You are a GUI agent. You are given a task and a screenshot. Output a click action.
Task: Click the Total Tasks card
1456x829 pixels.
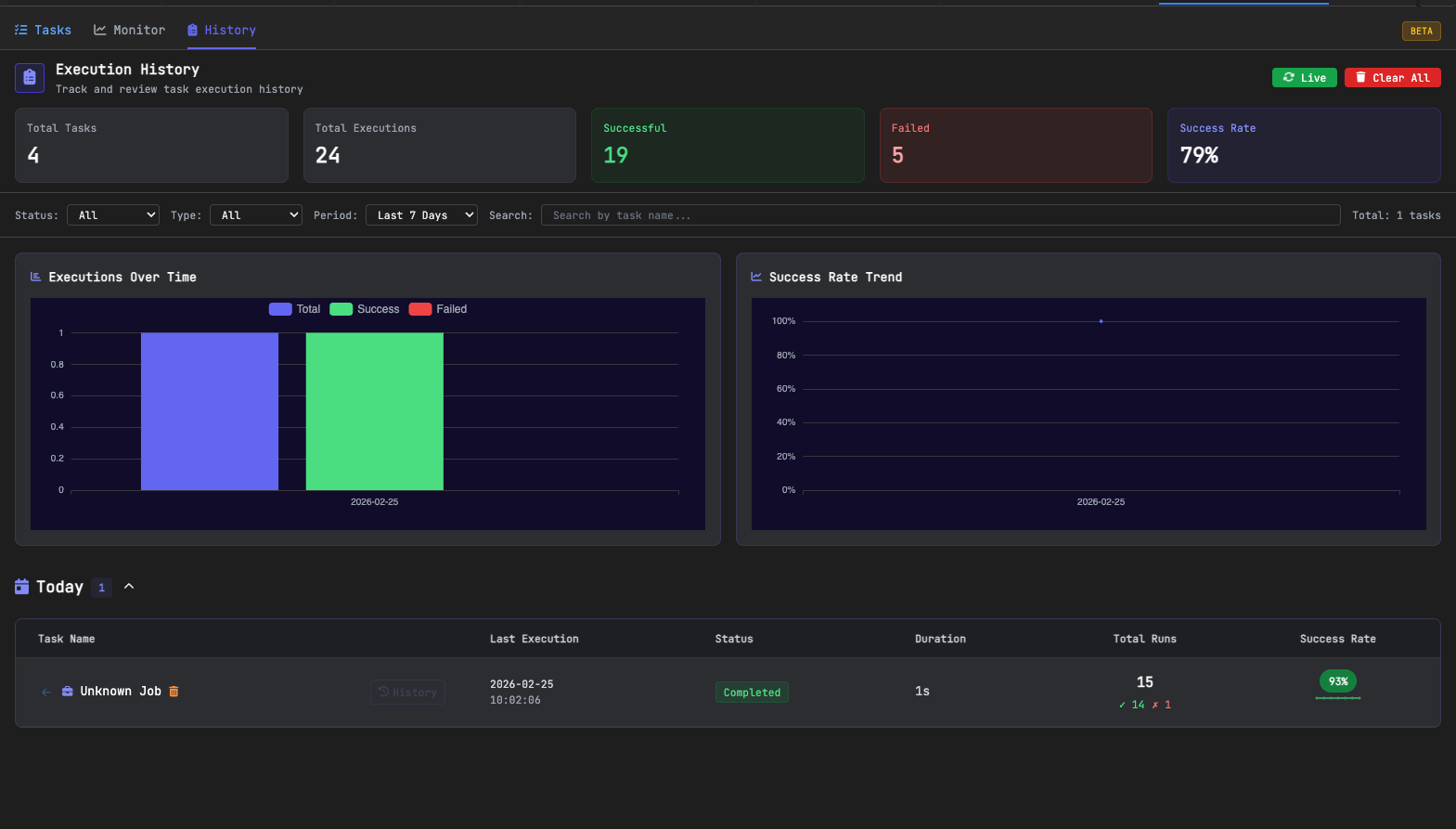pos(151,146)
